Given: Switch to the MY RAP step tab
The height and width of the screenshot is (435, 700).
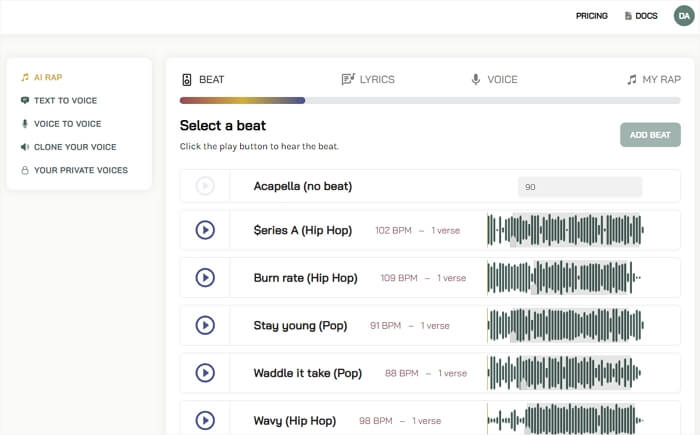Looking at the screenshot, I should coord(654,79).
